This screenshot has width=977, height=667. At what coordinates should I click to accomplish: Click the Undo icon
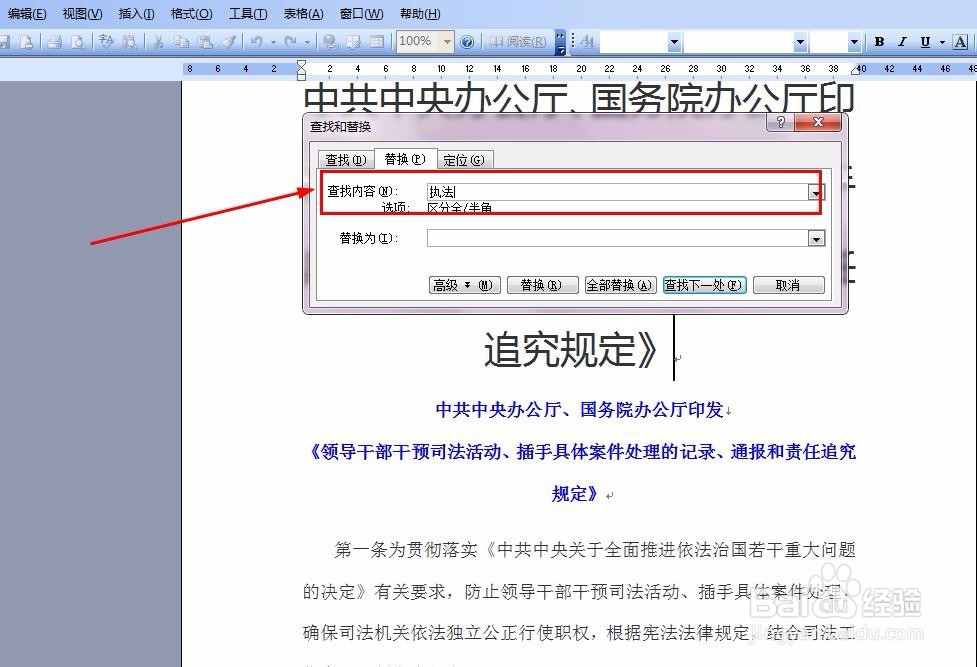[257, 42]
